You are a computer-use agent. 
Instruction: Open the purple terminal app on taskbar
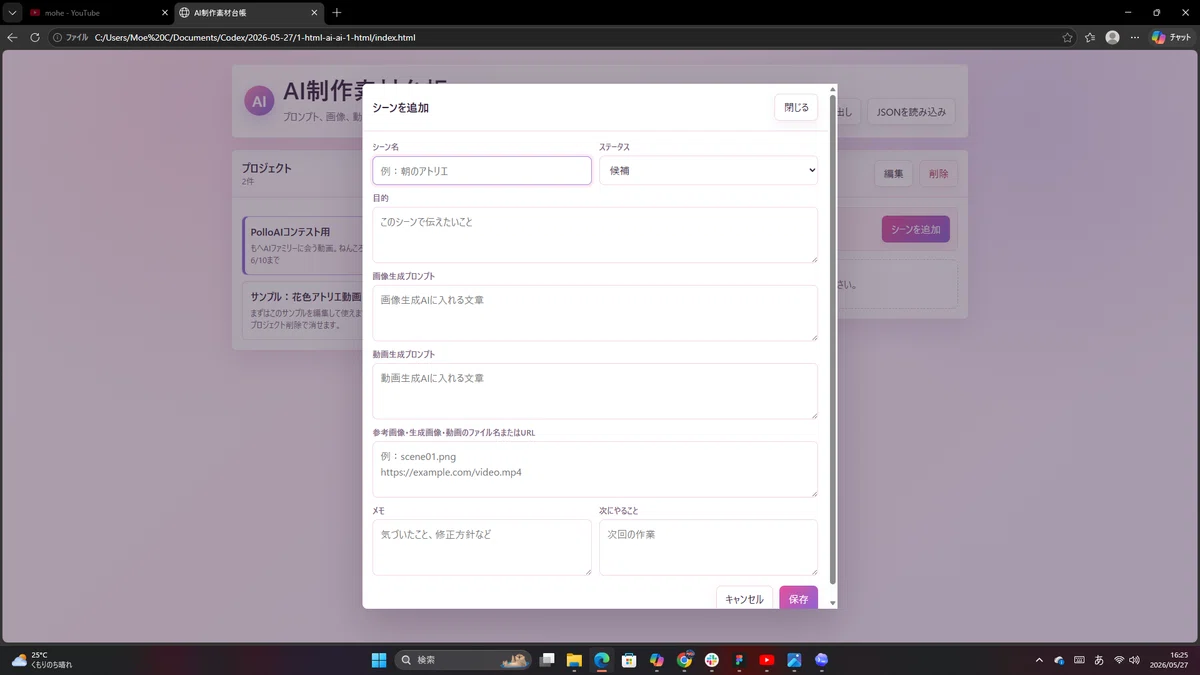pyautogui.click(x=822, y=660)
